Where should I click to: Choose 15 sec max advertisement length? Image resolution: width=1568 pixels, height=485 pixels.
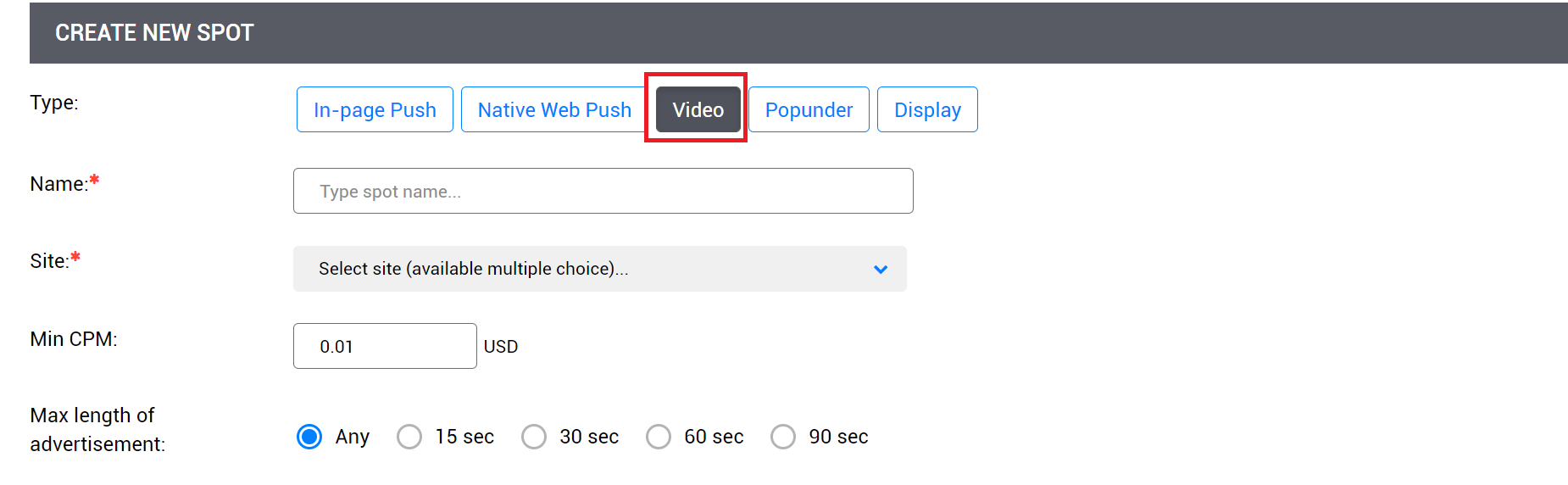point(409,437)
